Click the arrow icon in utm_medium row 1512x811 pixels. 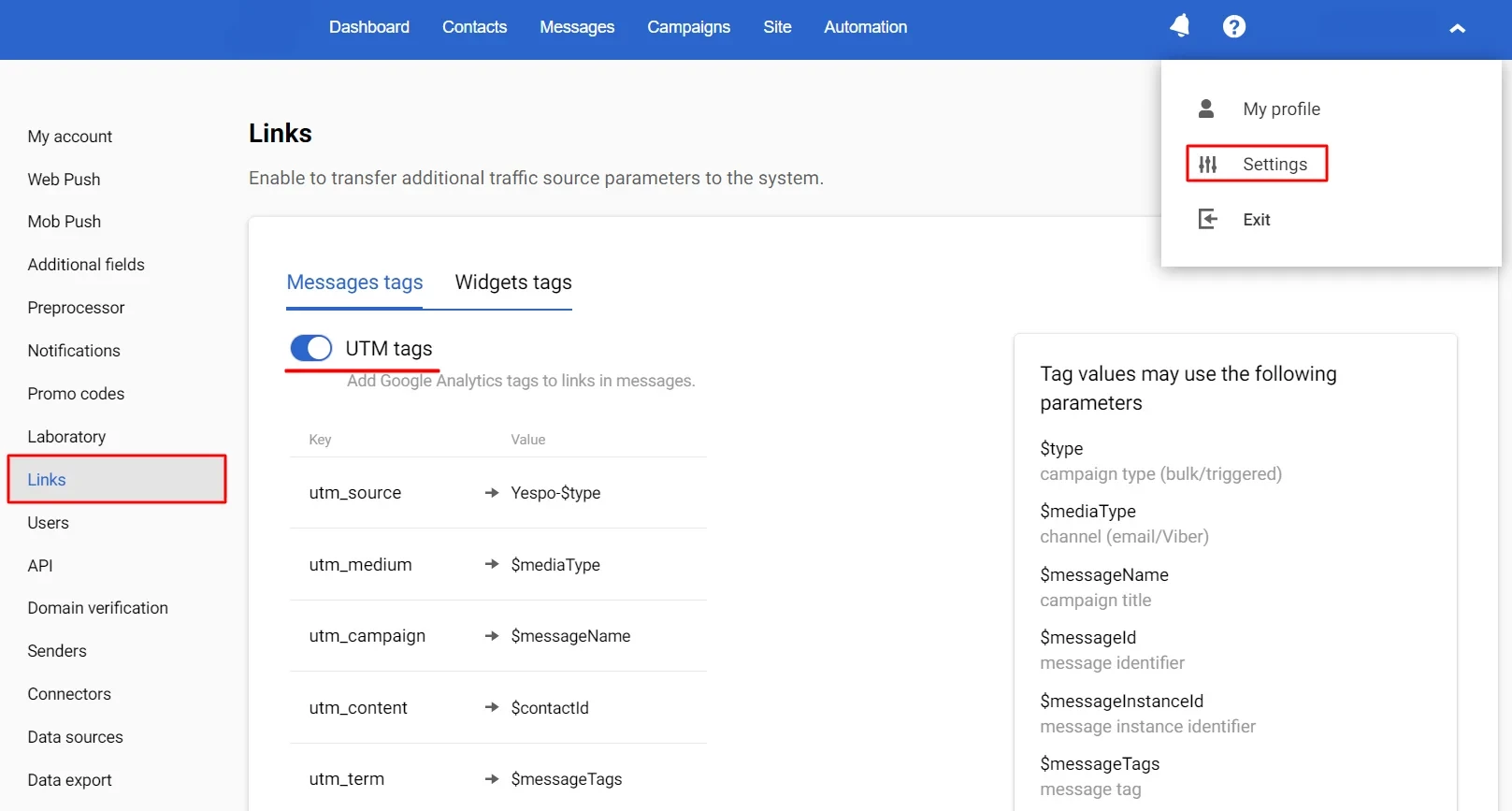pos(492,564)
